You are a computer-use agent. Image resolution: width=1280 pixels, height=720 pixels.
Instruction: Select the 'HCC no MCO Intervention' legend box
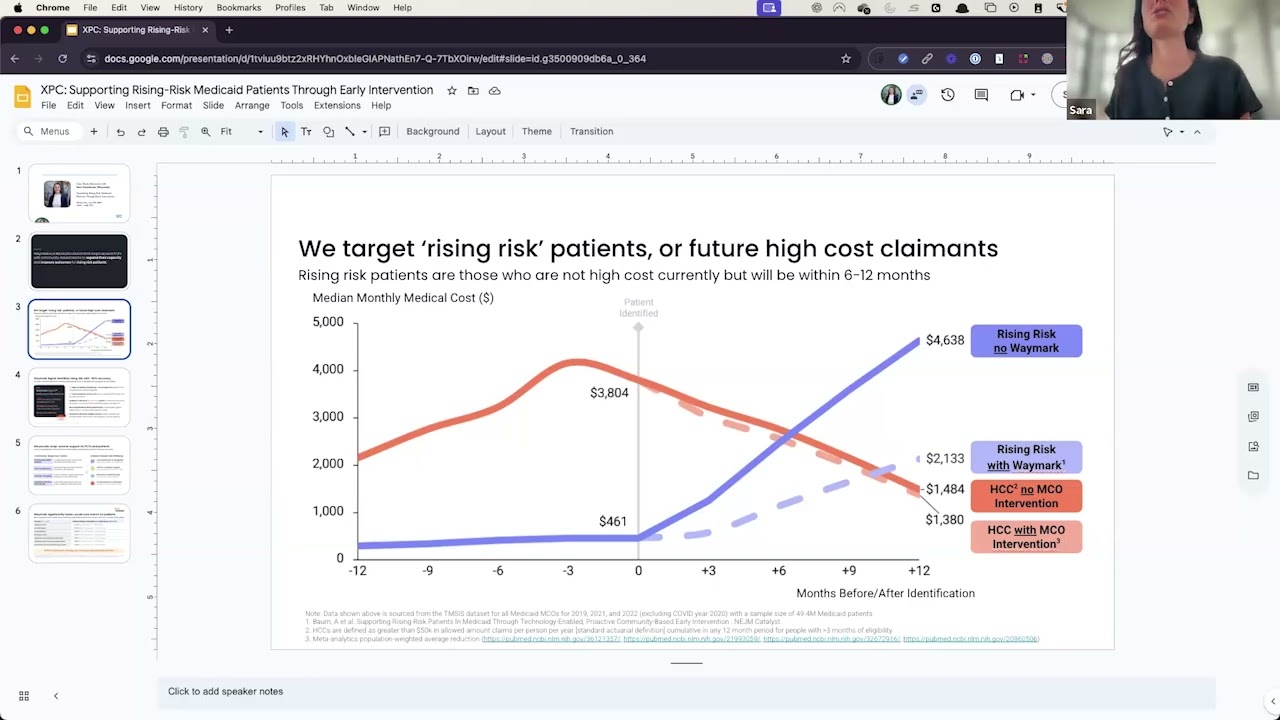coord(1026,496)
